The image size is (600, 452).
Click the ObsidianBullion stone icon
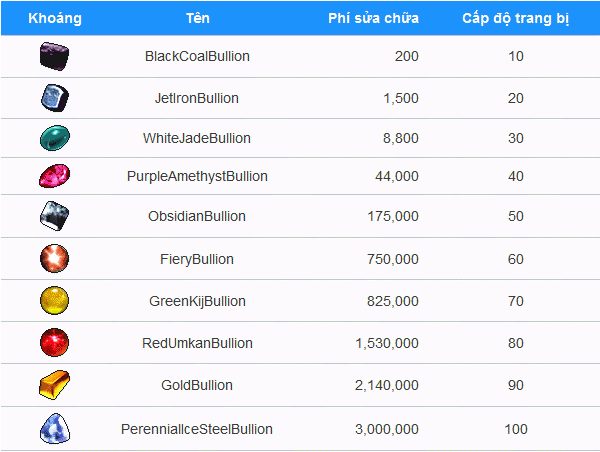(x=55, y=216)
